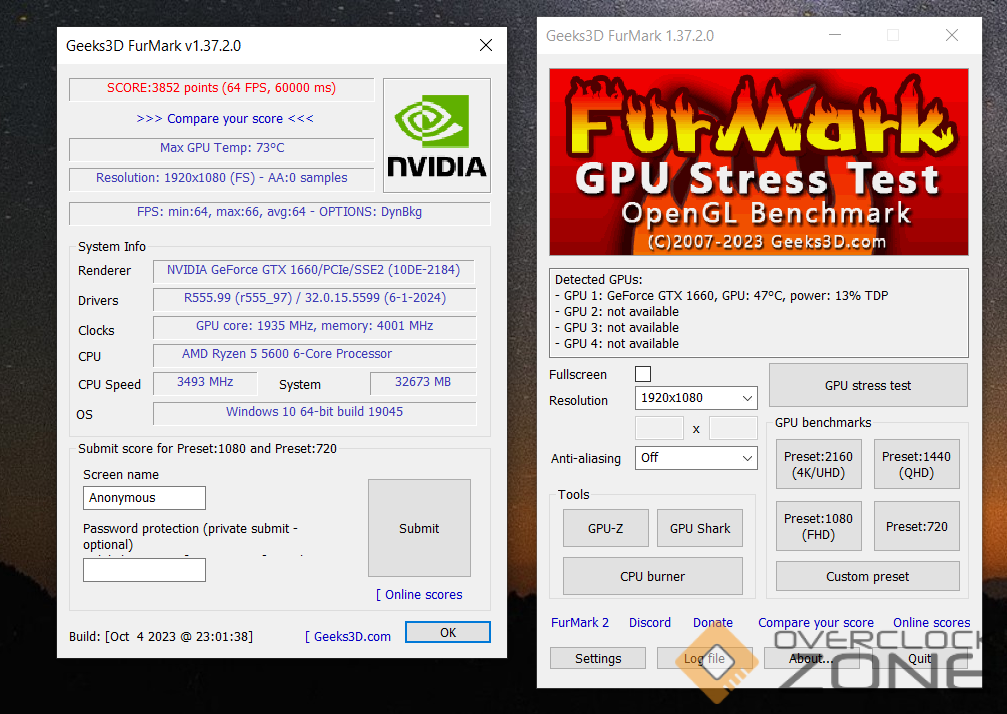Open the Resolution dropdown
The height and width of the screenshot is (714, 1007).
[x=696, y=398]
